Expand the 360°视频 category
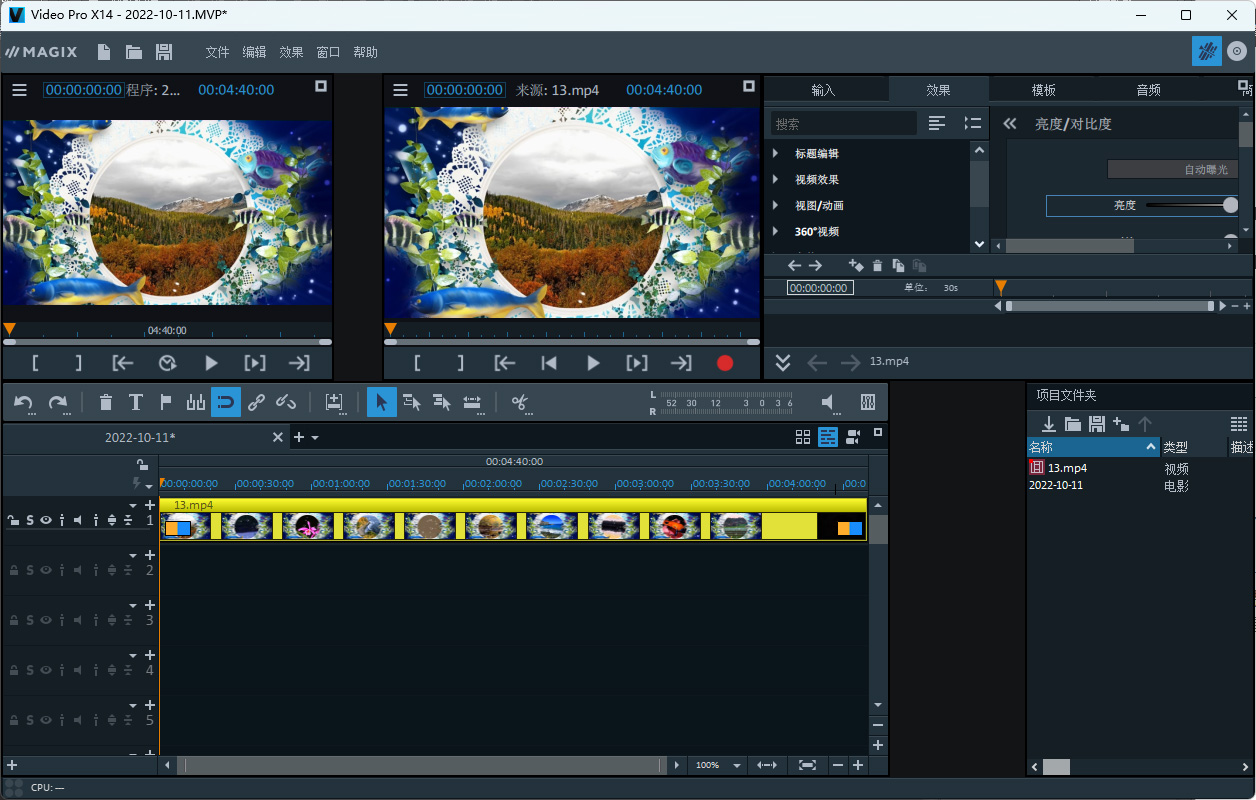This screenshot has width=1256, height=800. click(x=775, y=231)
